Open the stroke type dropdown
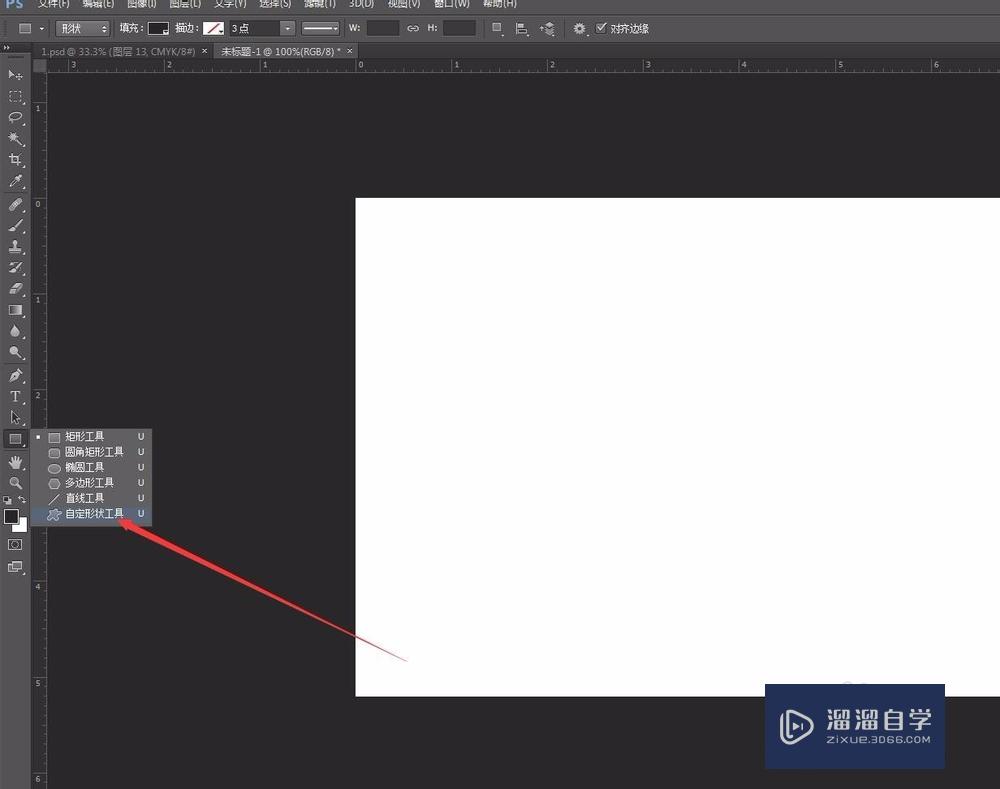Viewport: 1000px width, 789px height. pos(320,28)
